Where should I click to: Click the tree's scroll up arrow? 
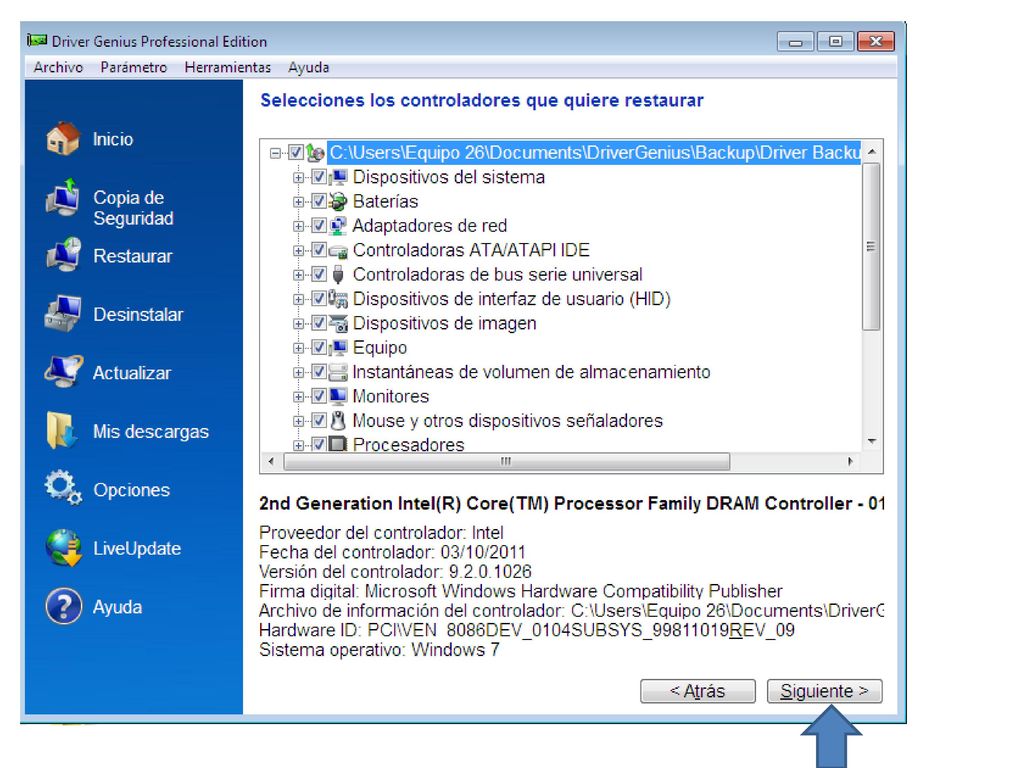pyautogui.click(x=871, y=151)
